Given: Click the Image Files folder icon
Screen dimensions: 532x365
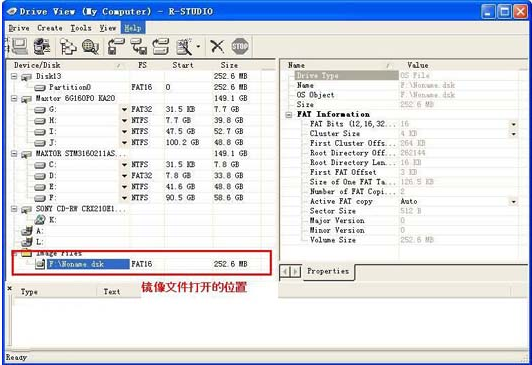Looking at the screenshot, I should pyautogui.click(x=26, y=253).
